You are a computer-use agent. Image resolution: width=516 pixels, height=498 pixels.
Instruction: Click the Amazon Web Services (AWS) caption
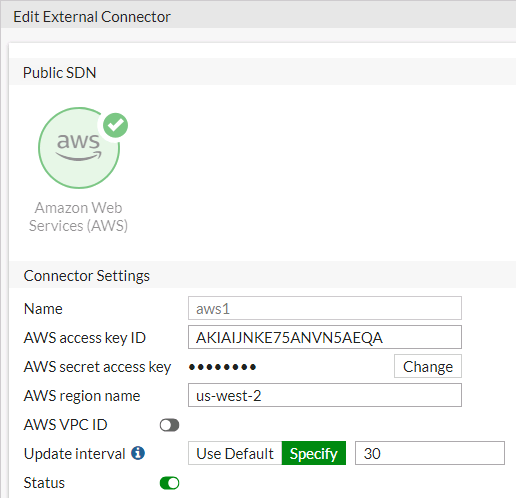pyautogui.click(x=78, y=217)
